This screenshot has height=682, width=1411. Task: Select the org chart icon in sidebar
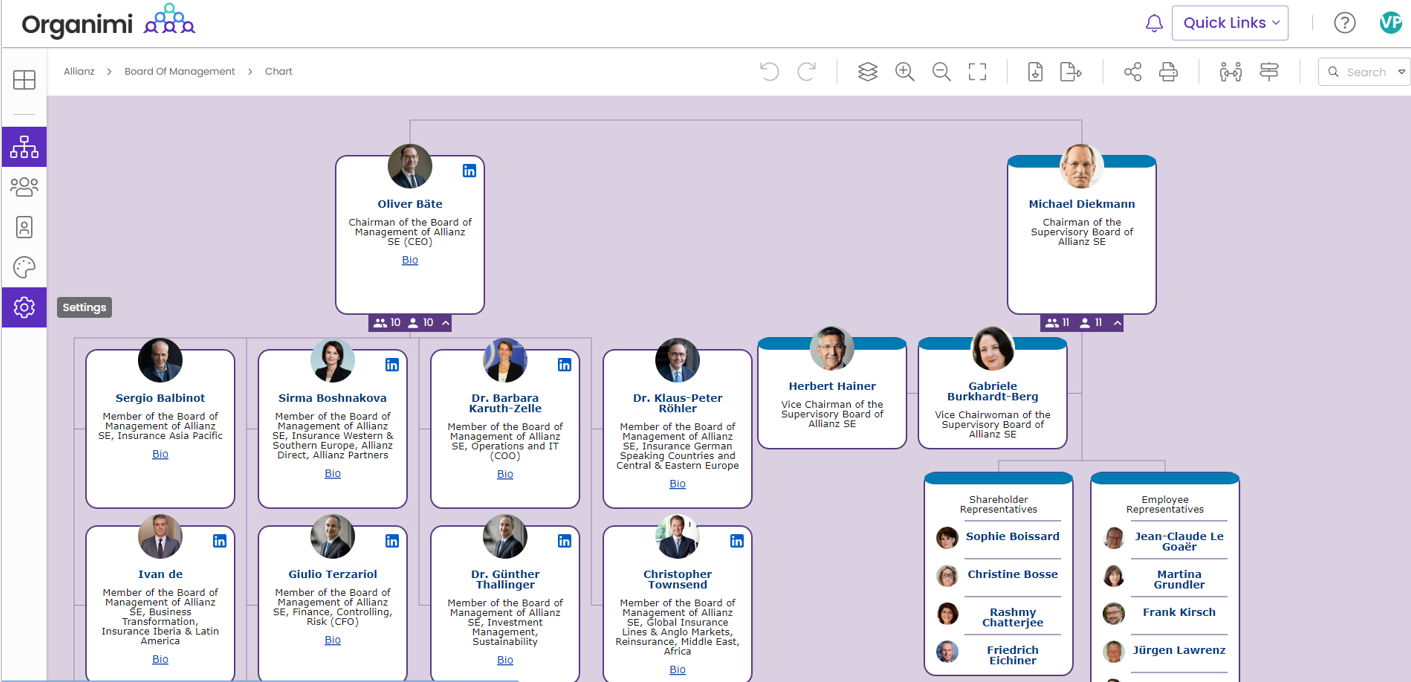[24, 148]
